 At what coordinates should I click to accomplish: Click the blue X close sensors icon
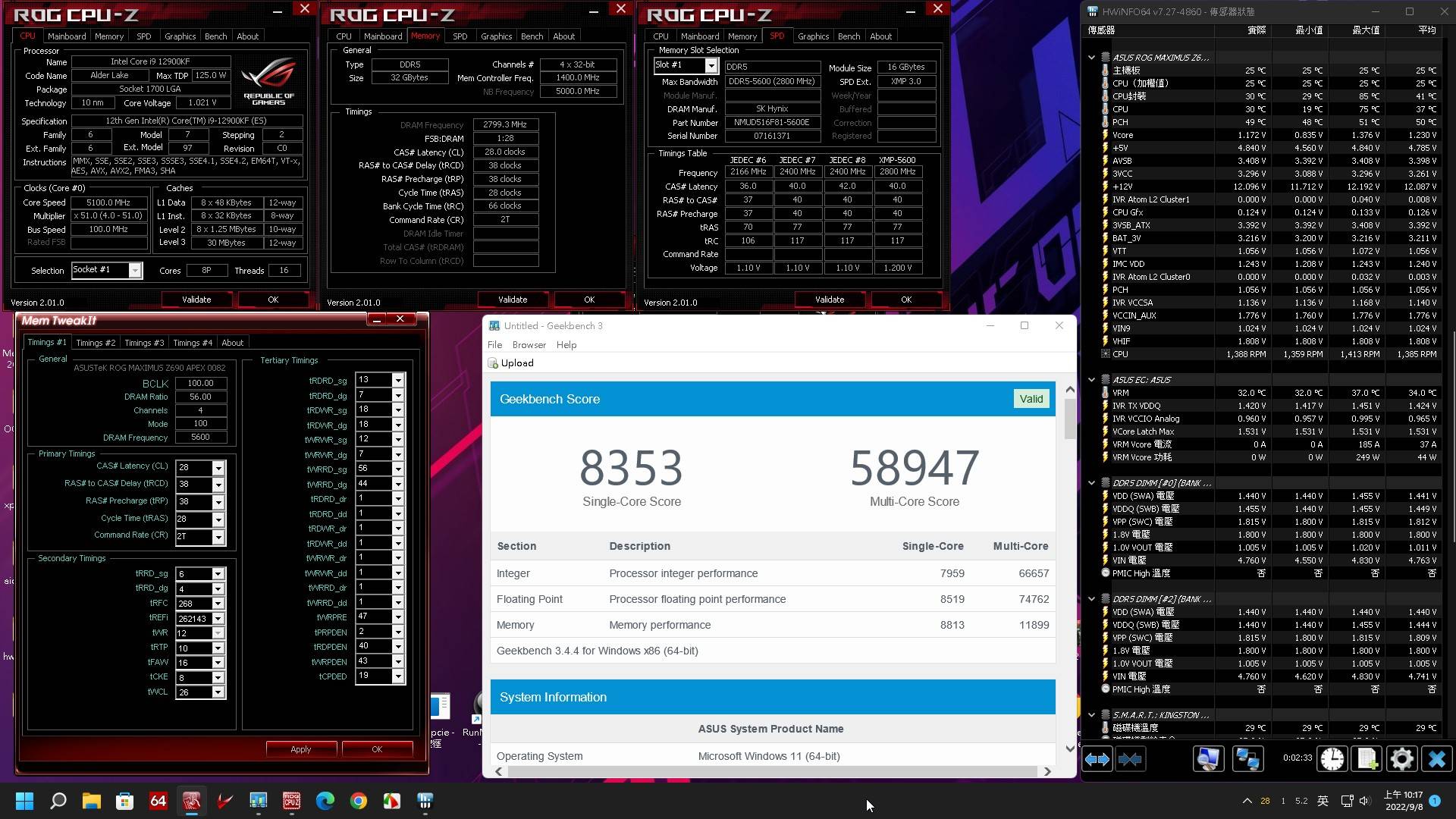click(1436, 759)
